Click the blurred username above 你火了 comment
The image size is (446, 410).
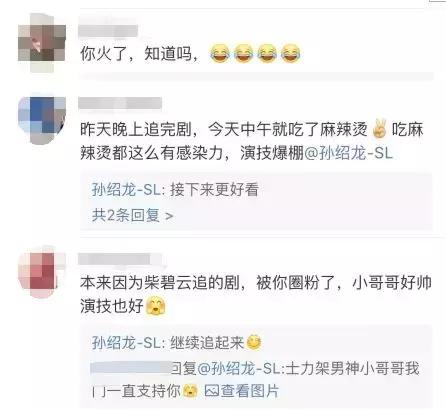[108, 31]
